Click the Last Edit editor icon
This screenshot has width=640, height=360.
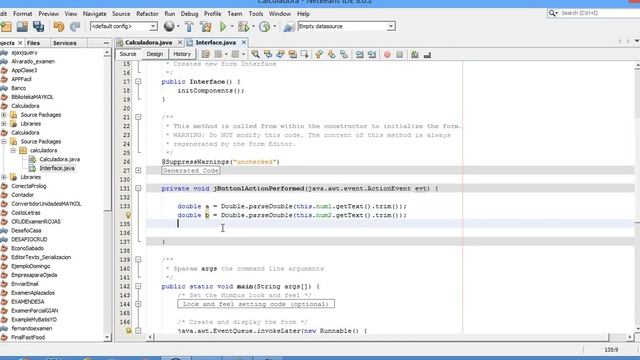click(x=205, y=54)
